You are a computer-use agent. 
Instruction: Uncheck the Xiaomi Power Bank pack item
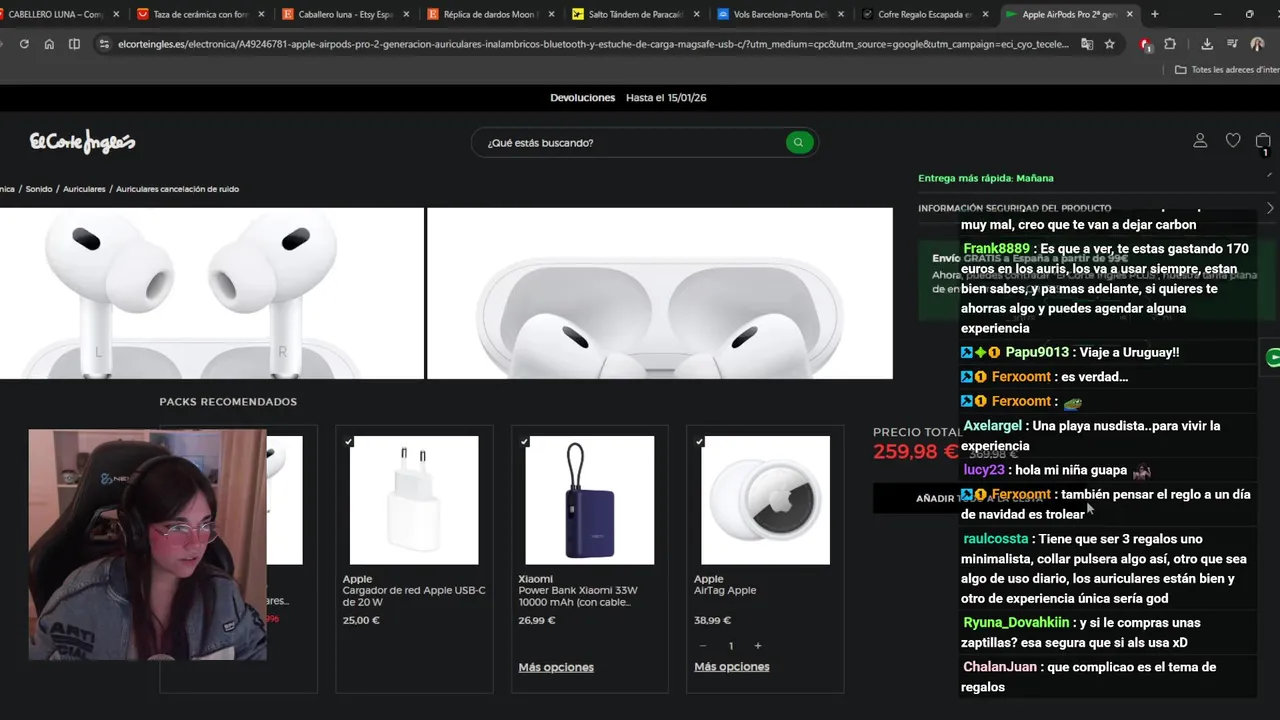tap(524, 441)
